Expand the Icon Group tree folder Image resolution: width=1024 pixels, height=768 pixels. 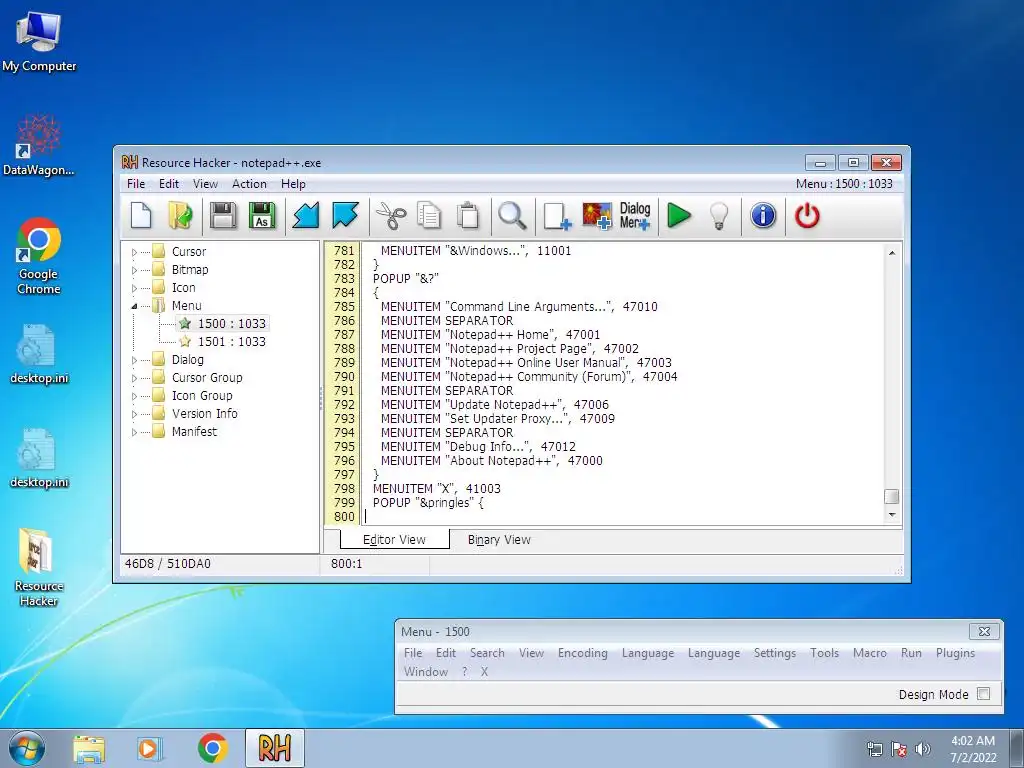click(x=135, y=396)
